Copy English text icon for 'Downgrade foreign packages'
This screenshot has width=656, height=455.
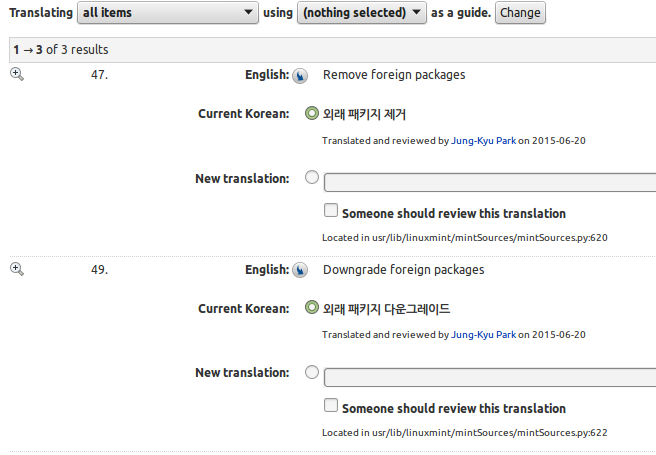pos(300,270)
